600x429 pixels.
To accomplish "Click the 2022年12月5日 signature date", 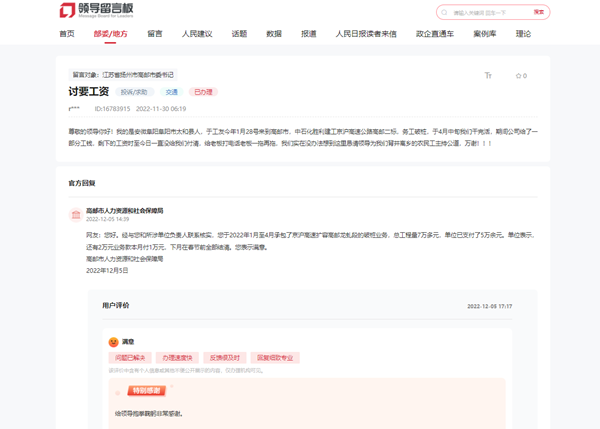I will pyautogui.click(x=107, y=271).
